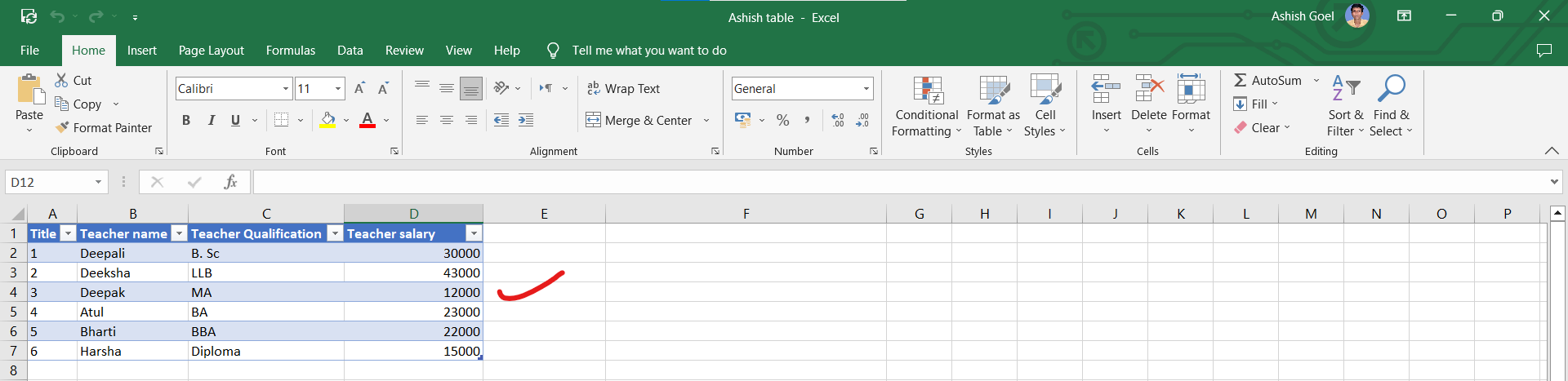Click the Conditional Formatting icon
Image resolution: width=1568 pixels, height=381 pixels.
[927, 91]
